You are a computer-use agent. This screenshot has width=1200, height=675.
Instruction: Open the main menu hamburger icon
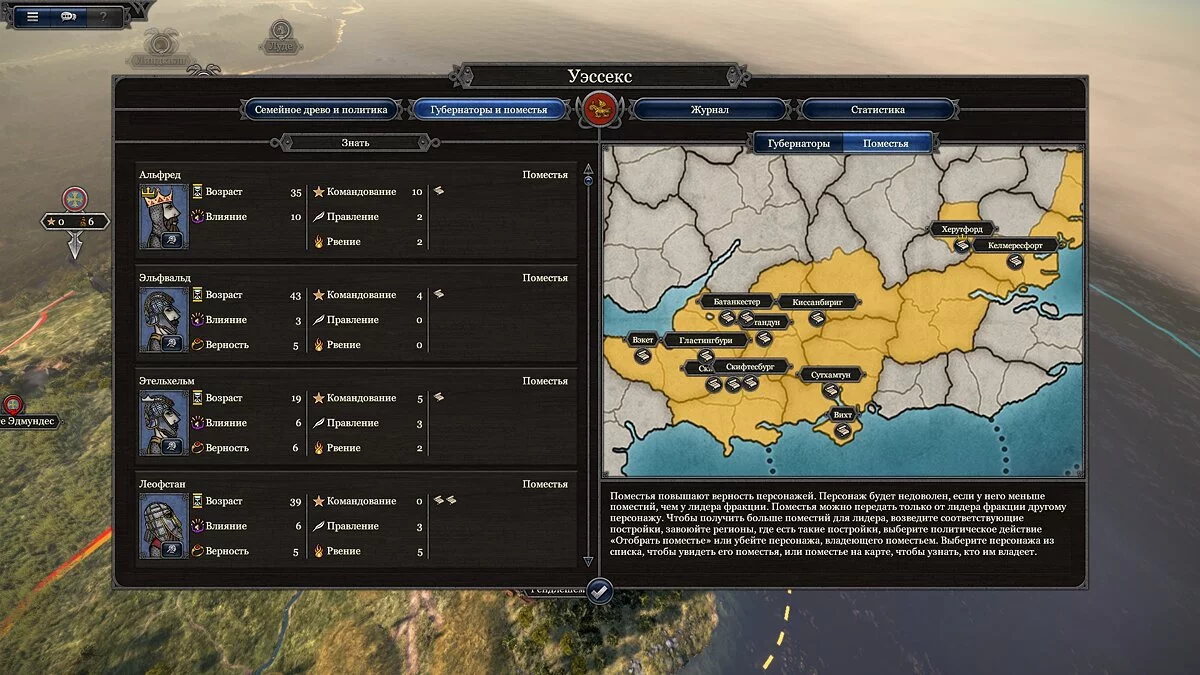coord(33,17)
